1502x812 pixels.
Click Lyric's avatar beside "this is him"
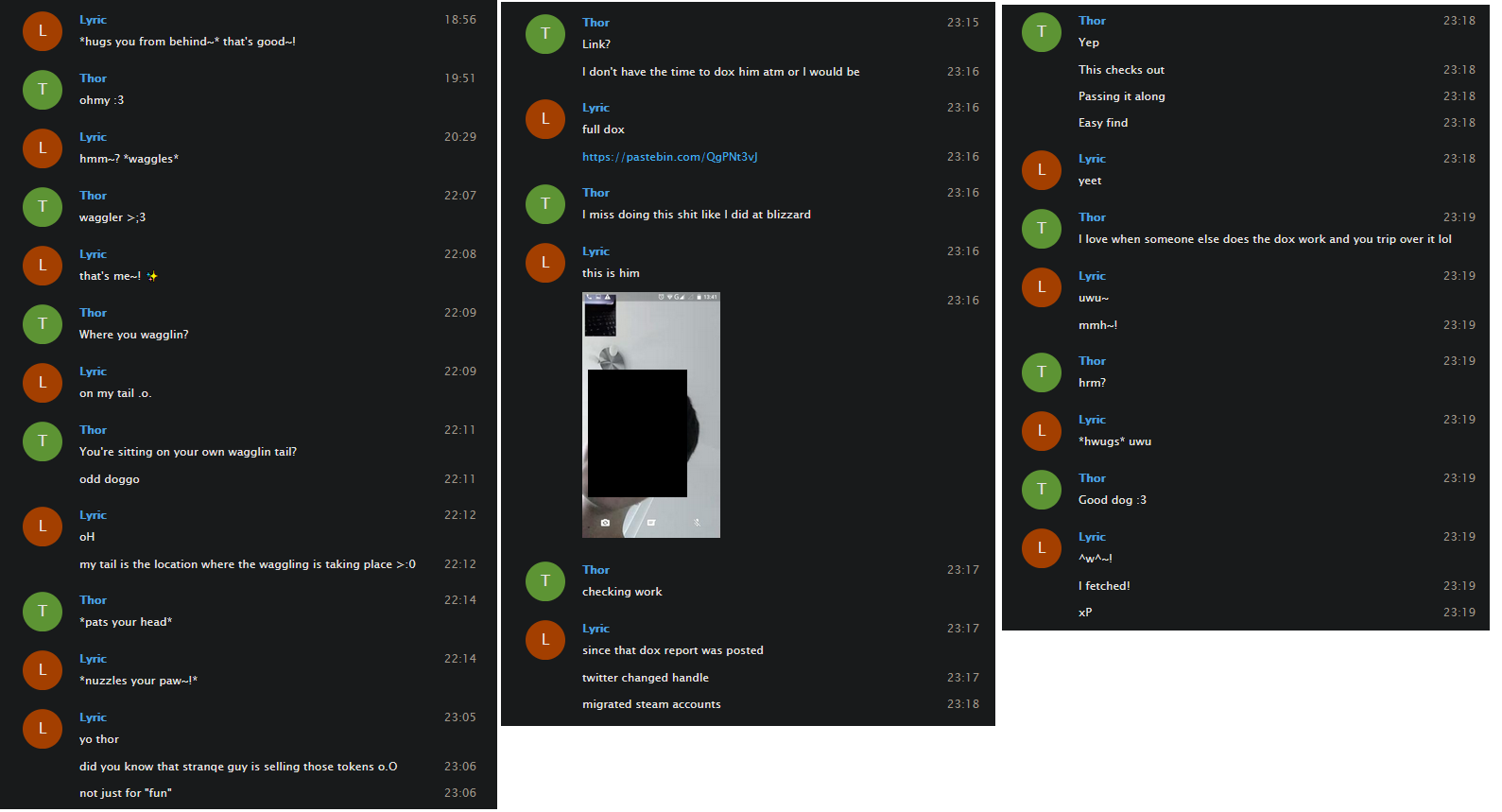point(545,263)
